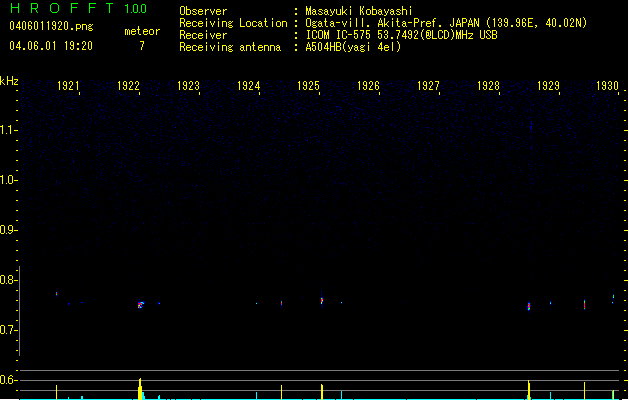Click the kHz axis unit label
This screenshot has height=400, width=629.
pos(9,81)
